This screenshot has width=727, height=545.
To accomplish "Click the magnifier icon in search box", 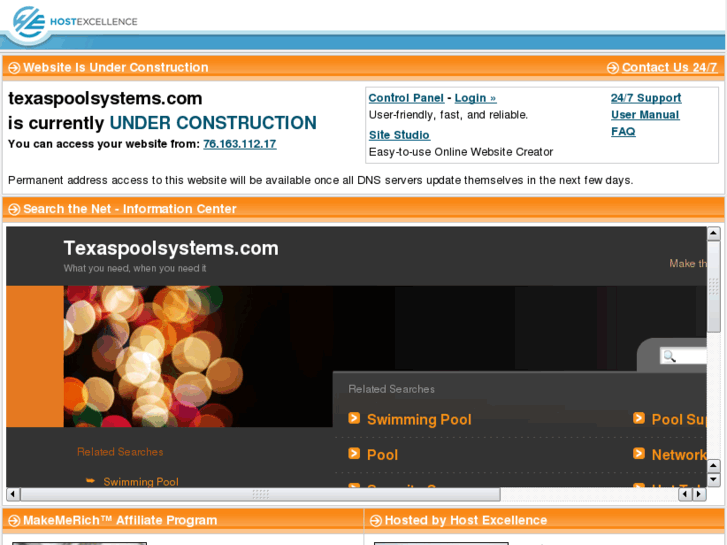I will point(669,356).
